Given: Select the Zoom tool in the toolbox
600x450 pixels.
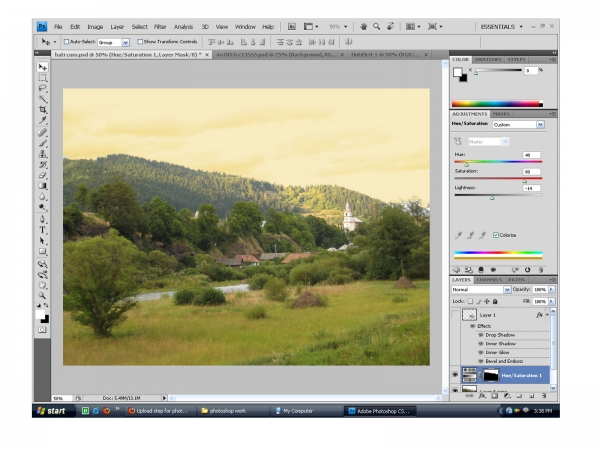Looking at the screenshot, I should point(42,296).
